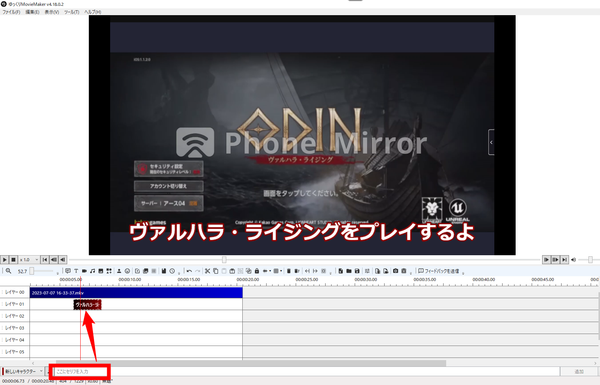Click the レイヤー 00 layer header

[x=15, y=292]
